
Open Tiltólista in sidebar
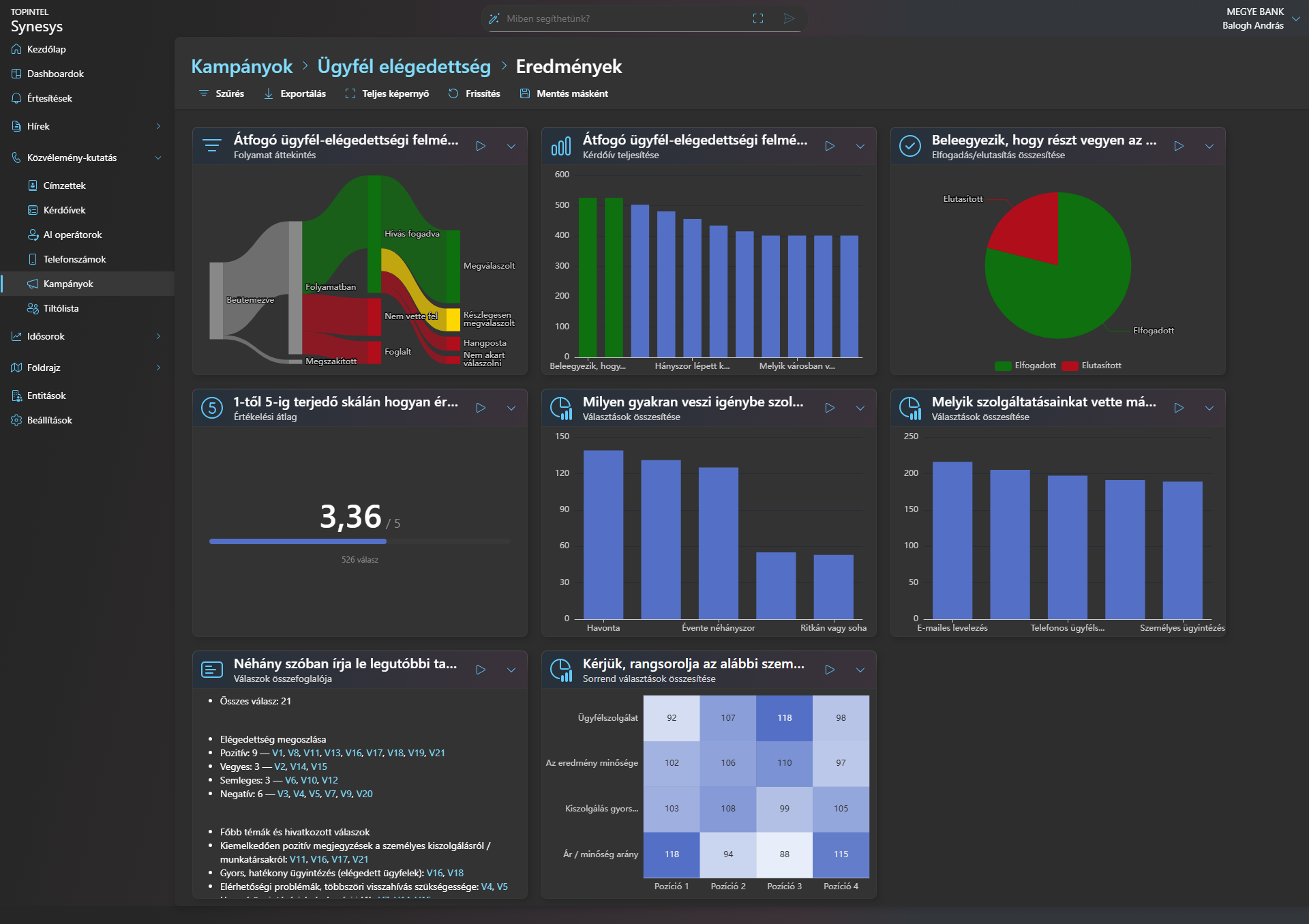pos(87,308)
